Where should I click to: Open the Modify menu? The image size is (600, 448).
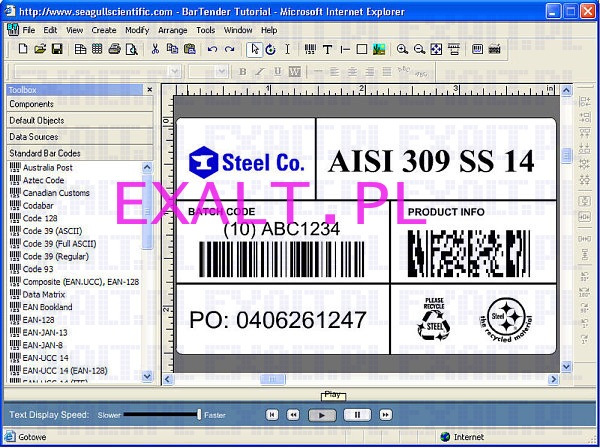pyautogui.click(x=137, y=30)
